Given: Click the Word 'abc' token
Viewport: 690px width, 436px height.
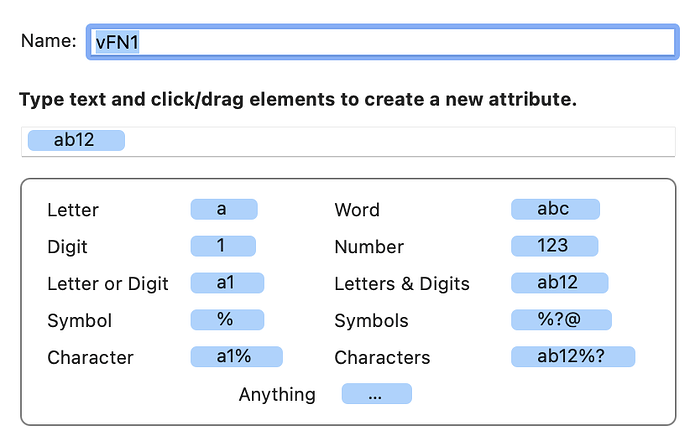Looking at the screenshot, I should 555,209.
